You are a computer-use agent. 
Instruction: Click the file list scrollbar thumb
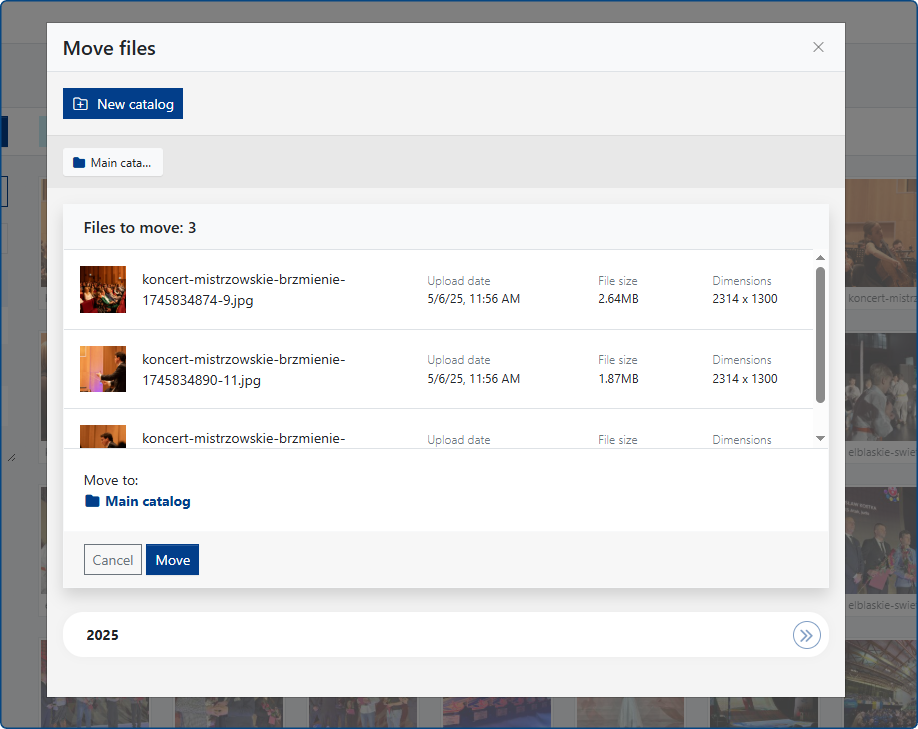pyautogui.click(x=820, y=334)
